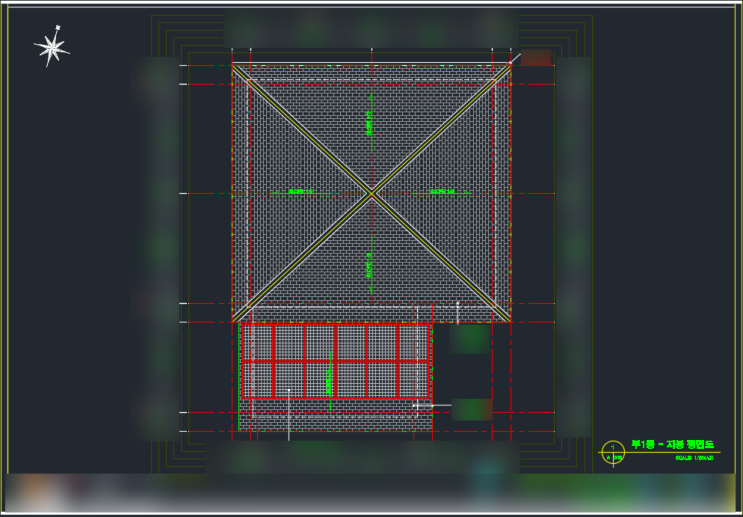Click the drawing title 부1층 - 지붕 평면도
The width and height of the screenshot is (743, 517).
click(x=672, y=444)
